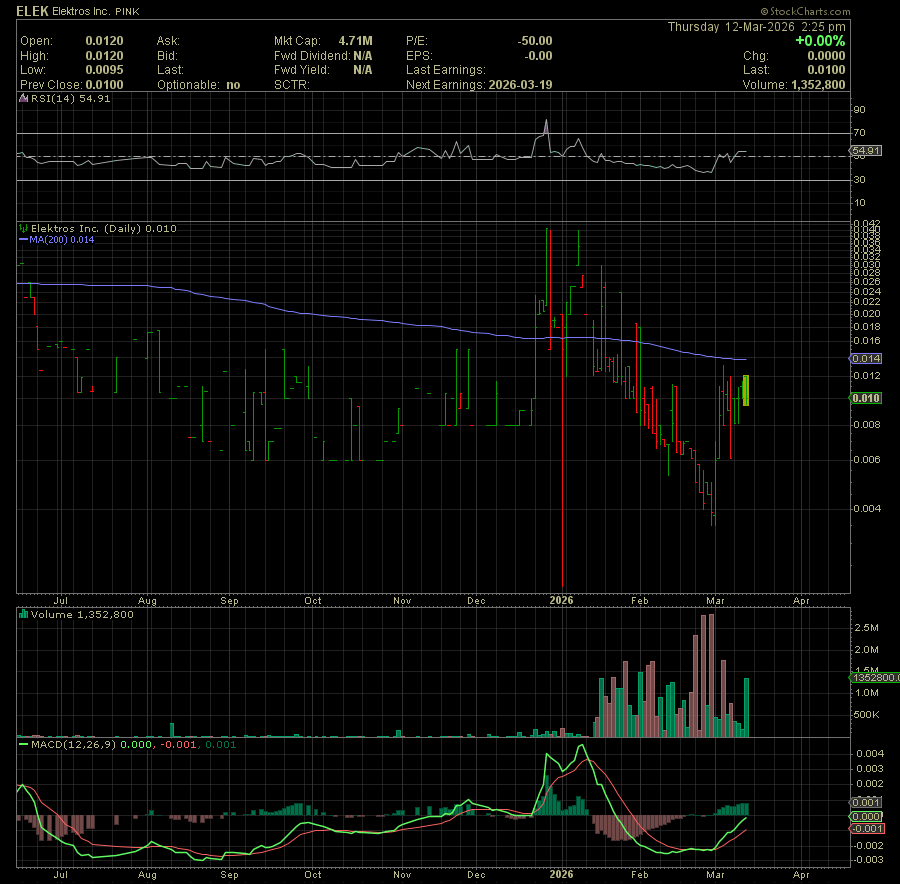The image size is (900, 884).
Task: Click the Volume 1,352,800 panel legend
Action: pyautogui.click(x=82, y=615)
